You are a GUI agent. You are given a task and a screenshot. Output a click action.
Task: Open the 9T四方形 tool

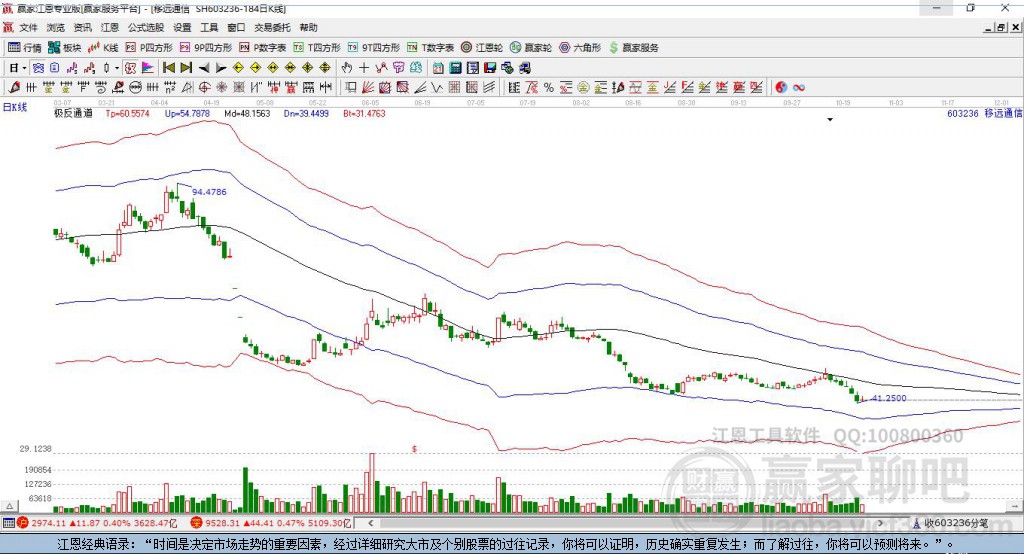tap(374, 48)
